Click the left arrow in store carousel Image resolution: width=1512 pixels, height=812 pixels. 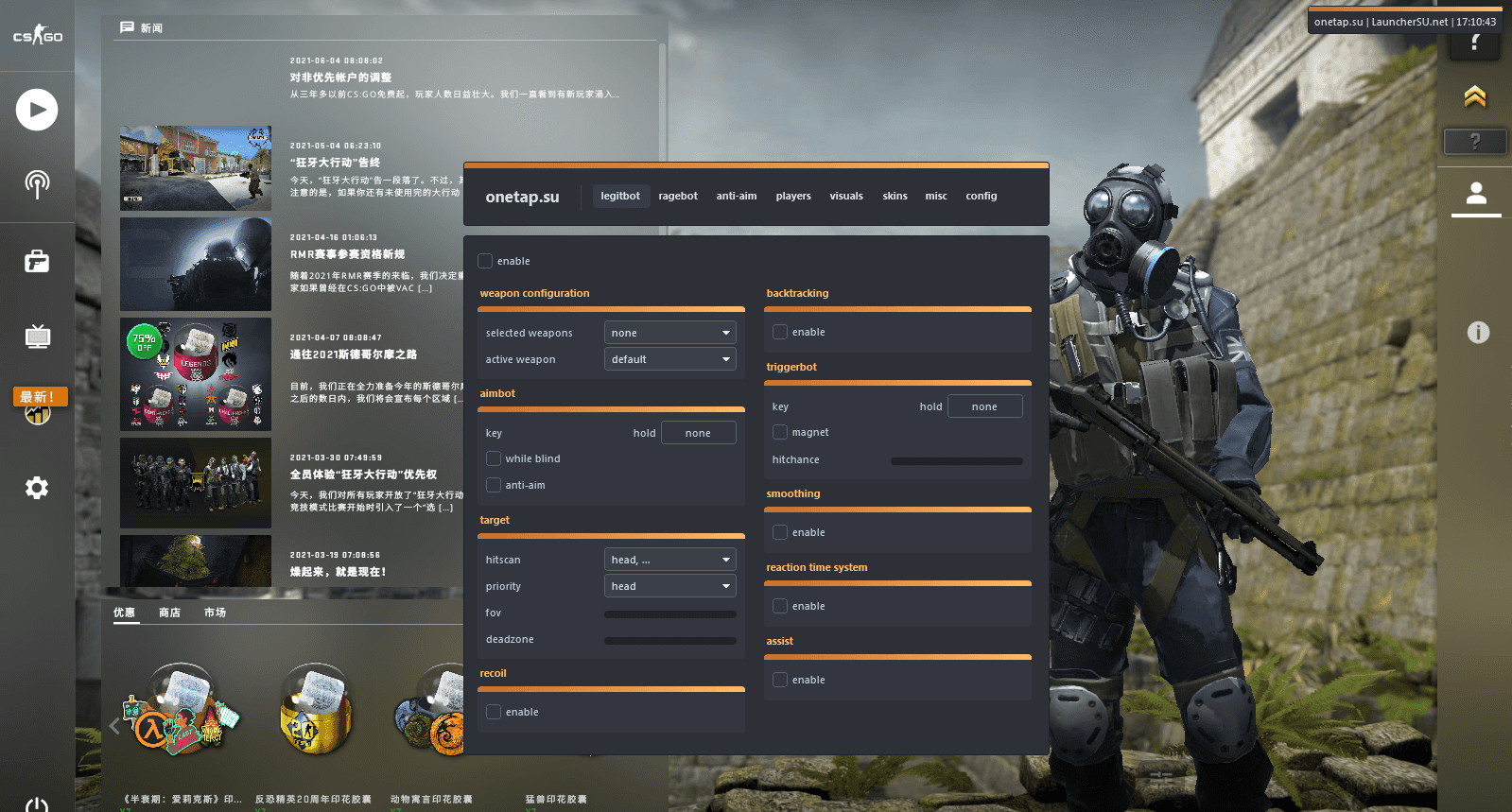(114, 726)
